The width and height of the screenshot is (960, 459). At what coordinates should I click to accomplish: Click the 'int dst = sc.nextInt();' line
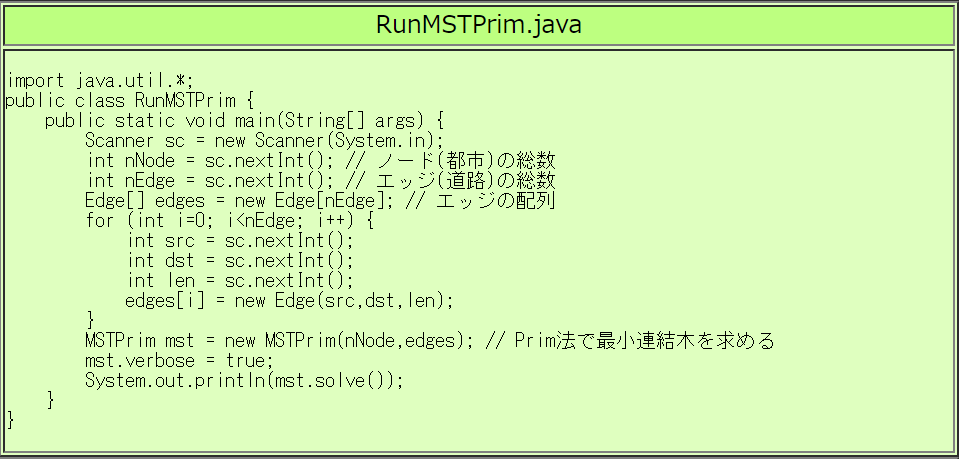coord(240,260)
